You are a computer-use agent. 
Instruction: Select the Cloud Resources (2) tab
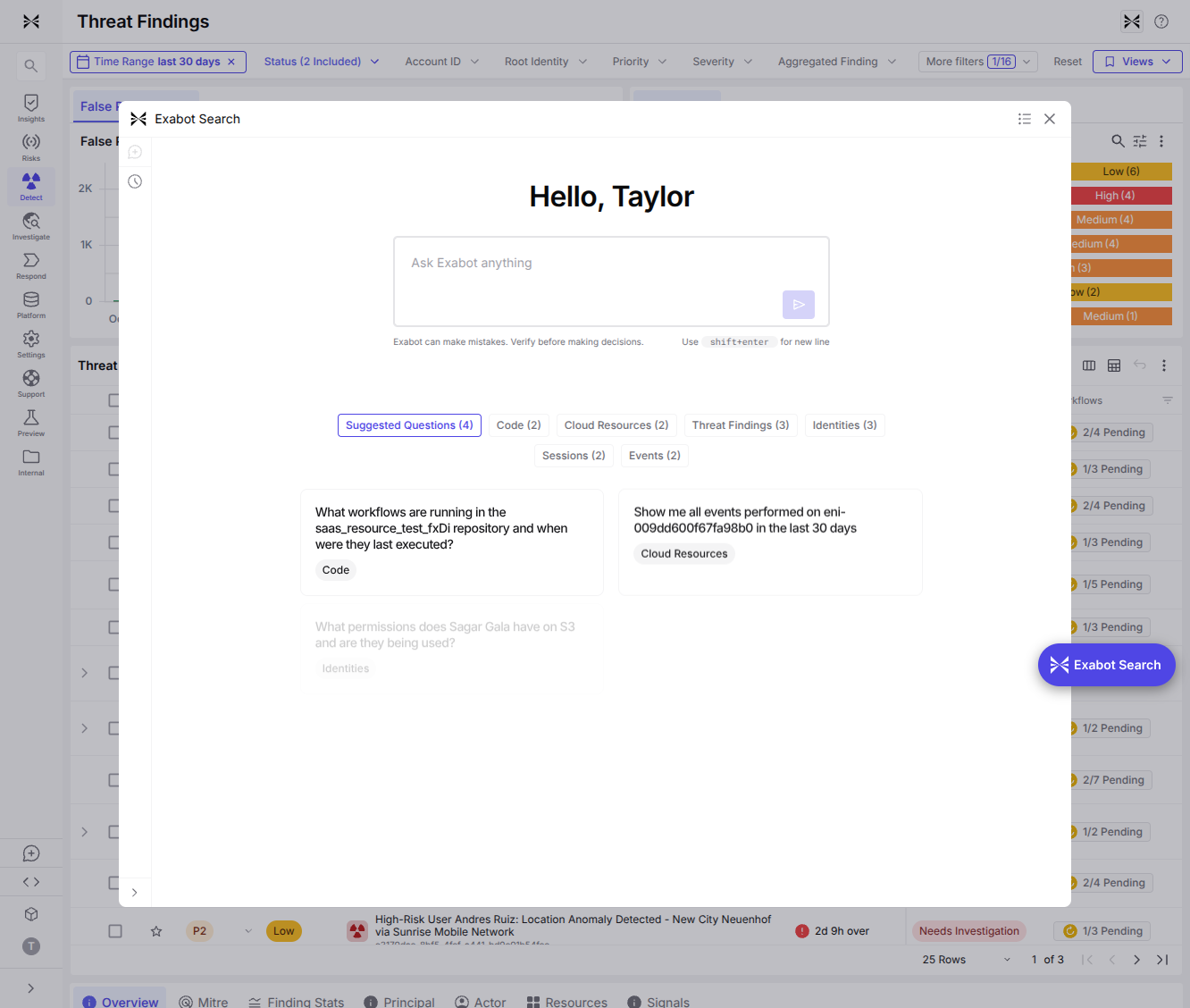point(616,425)
